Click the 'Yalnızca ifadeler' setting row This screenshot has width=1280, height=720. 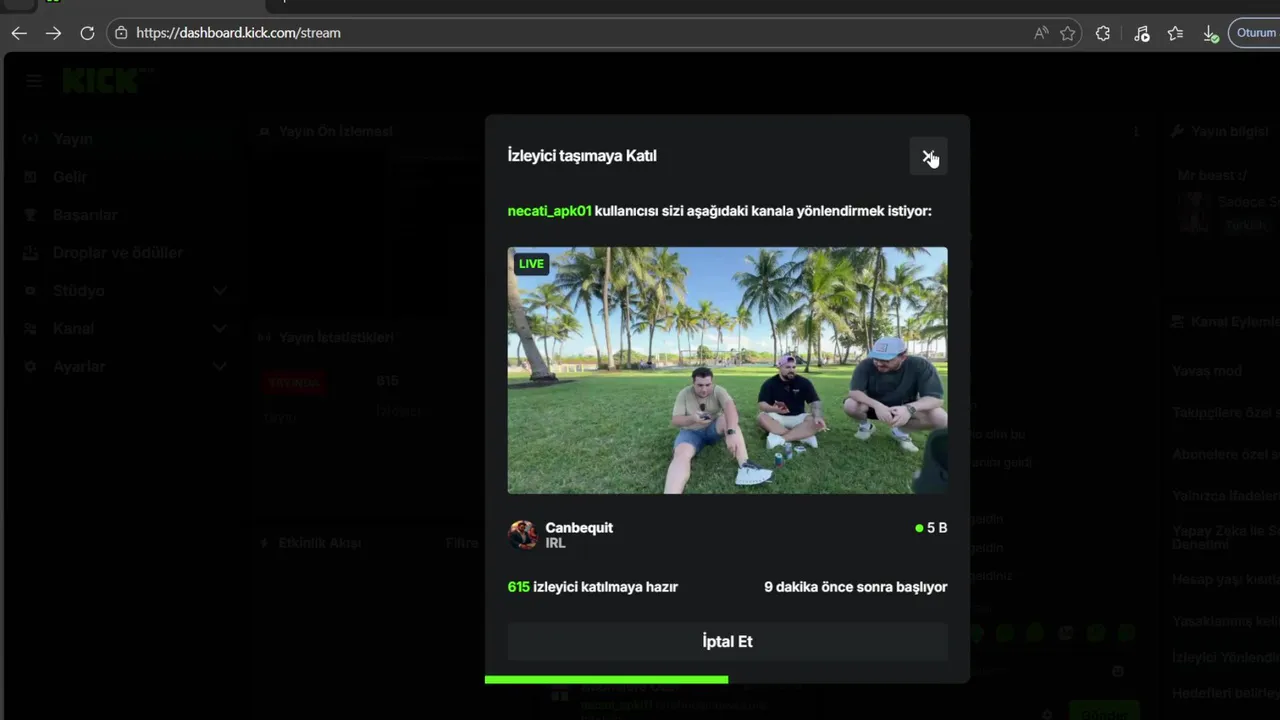[1226, 496]
